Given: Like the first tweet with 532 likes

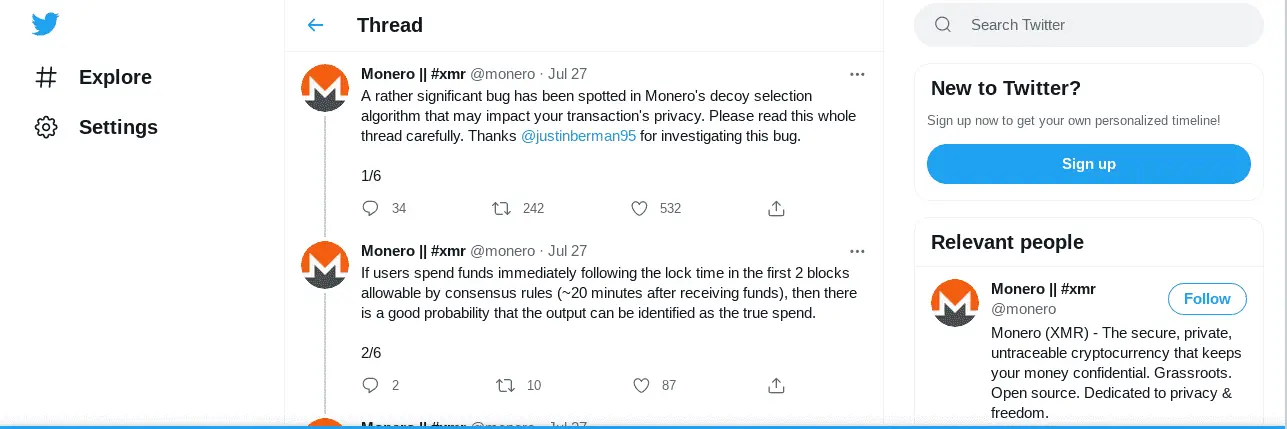Looking at the screenshot, I should 640,208.
